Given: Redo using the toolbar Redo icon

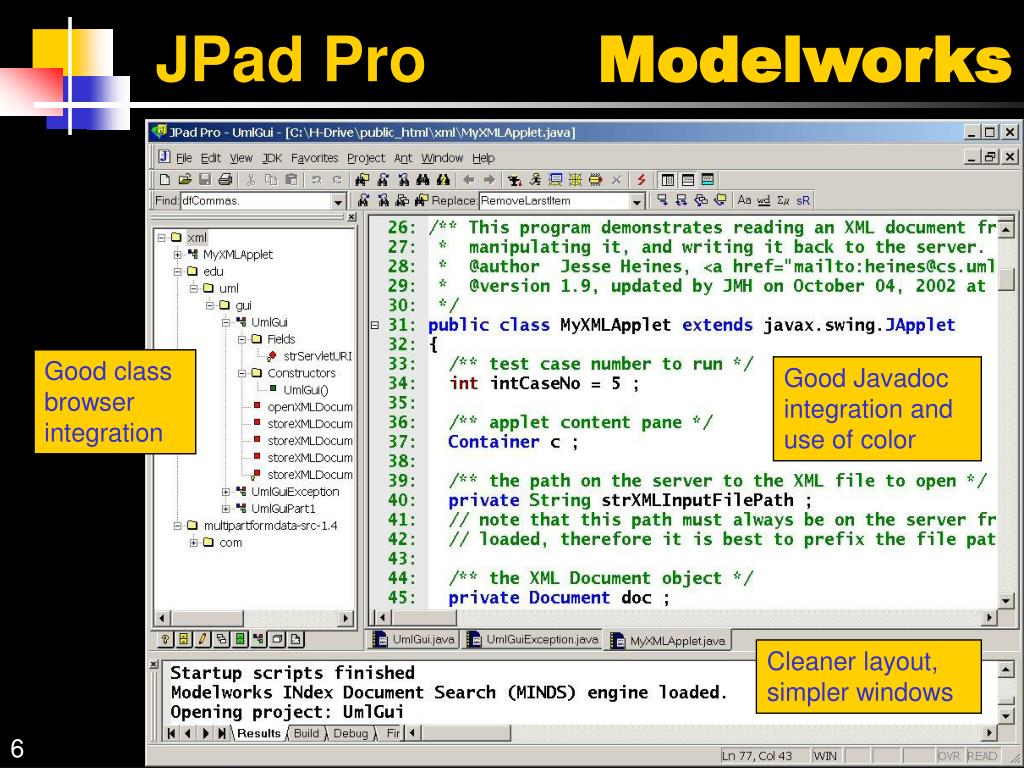Looking at the screenshot, I should click(x=337, y=180).
